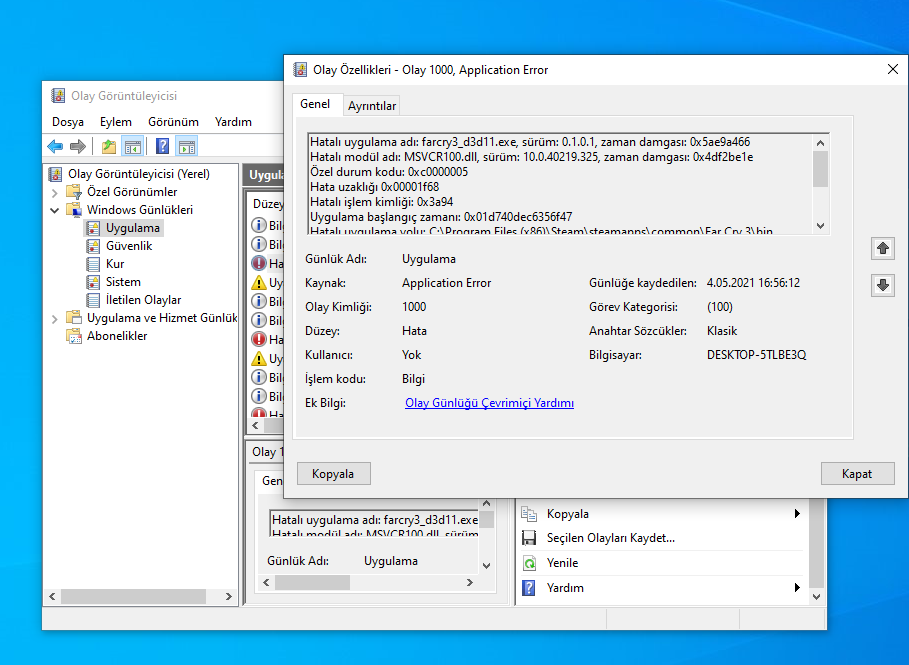Click the tree pane scroll-right arrow
Screen dimensions: 909x665
(228, 596)
